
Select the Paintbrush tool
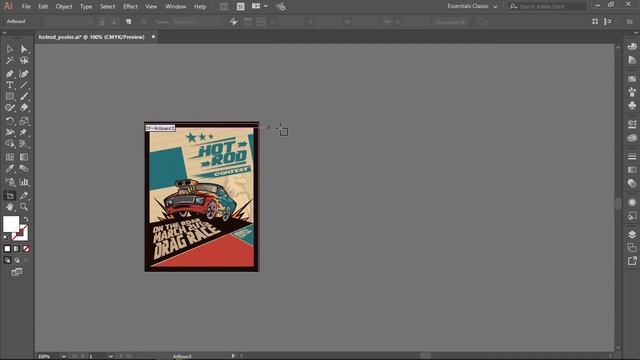(24, 96)
